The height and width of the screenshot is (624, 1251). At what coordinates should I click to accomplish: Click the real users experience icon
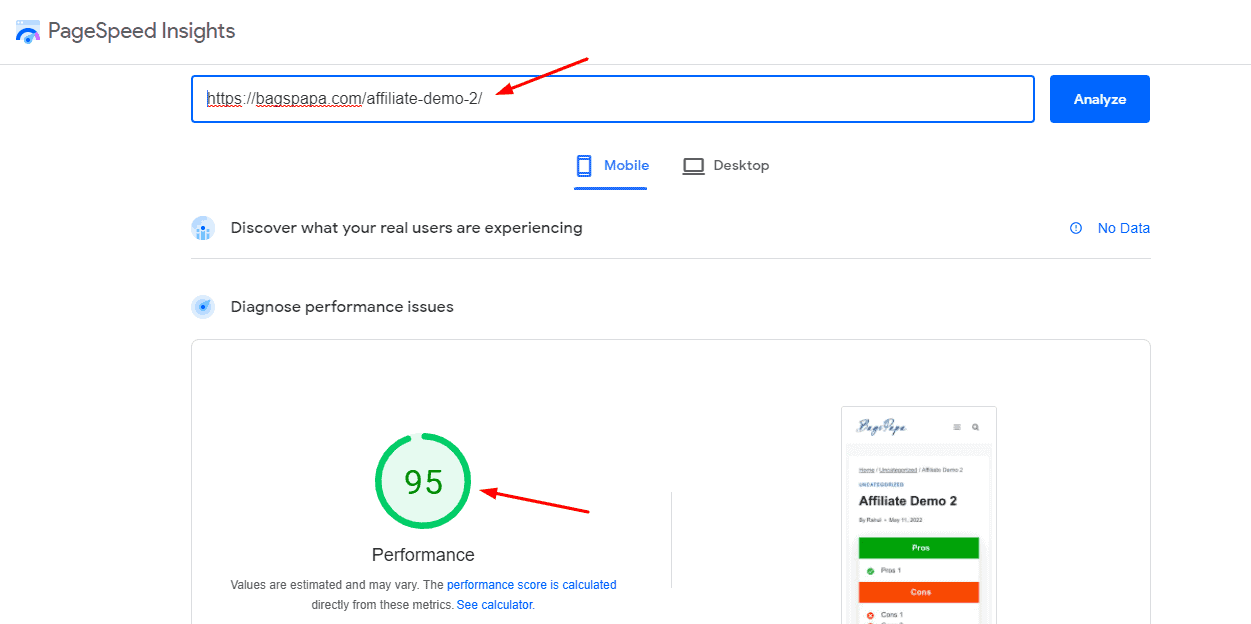tap(203, 228)
